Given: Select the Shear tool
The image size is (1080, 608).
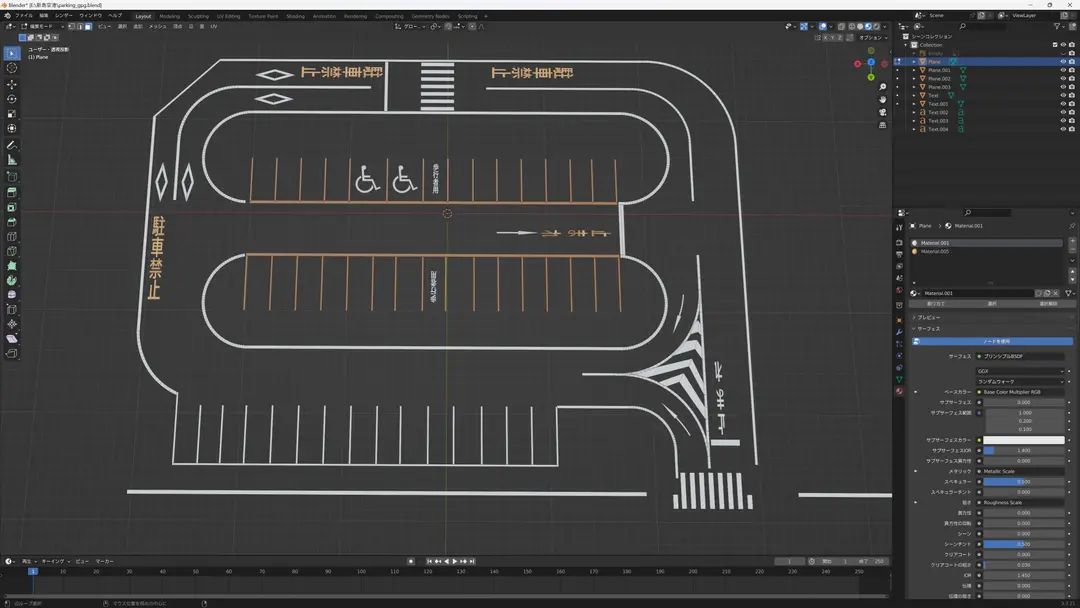Looking at the screenshot, I should [x=12, y=339].
